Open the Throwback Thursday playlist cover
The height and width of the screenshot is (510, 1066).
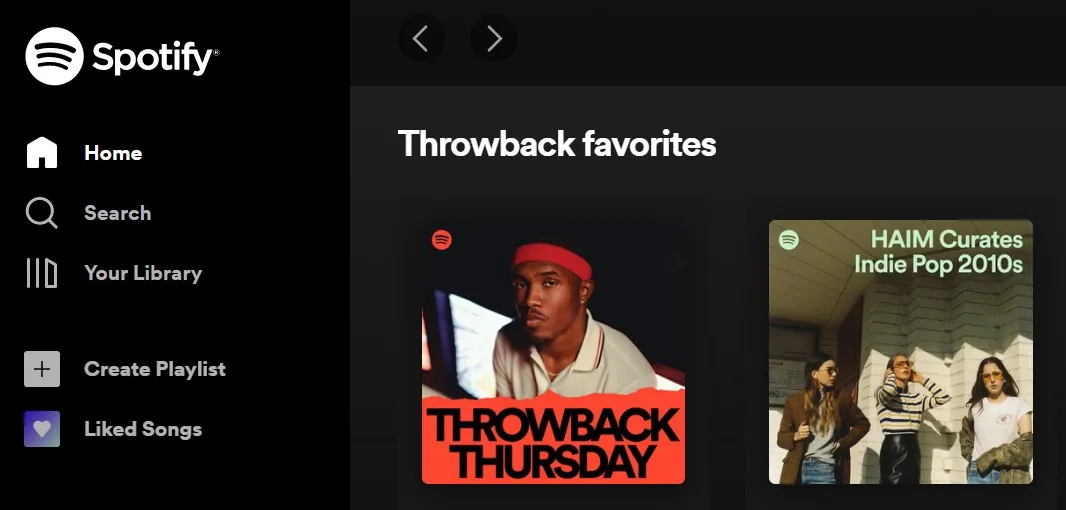(553, 352)
